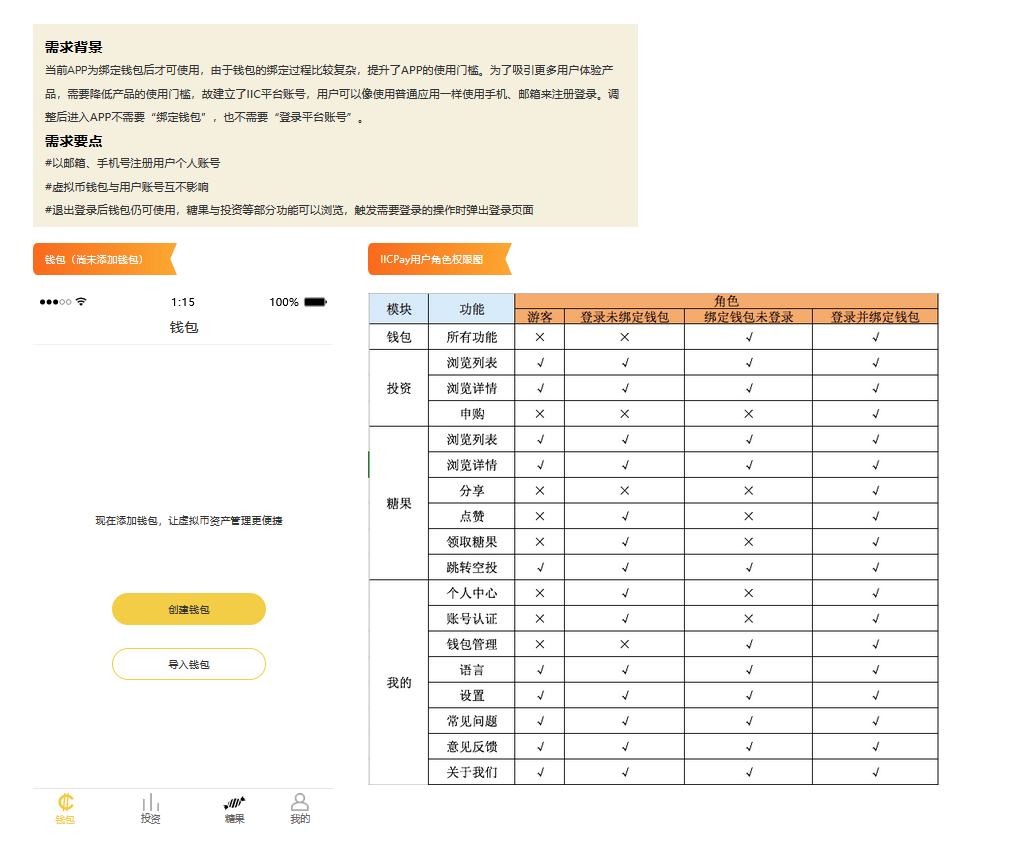This screenshot has height=852, width=1014.
Task: Click the 跳转空投 function cell
Action: tap(471, 567)
